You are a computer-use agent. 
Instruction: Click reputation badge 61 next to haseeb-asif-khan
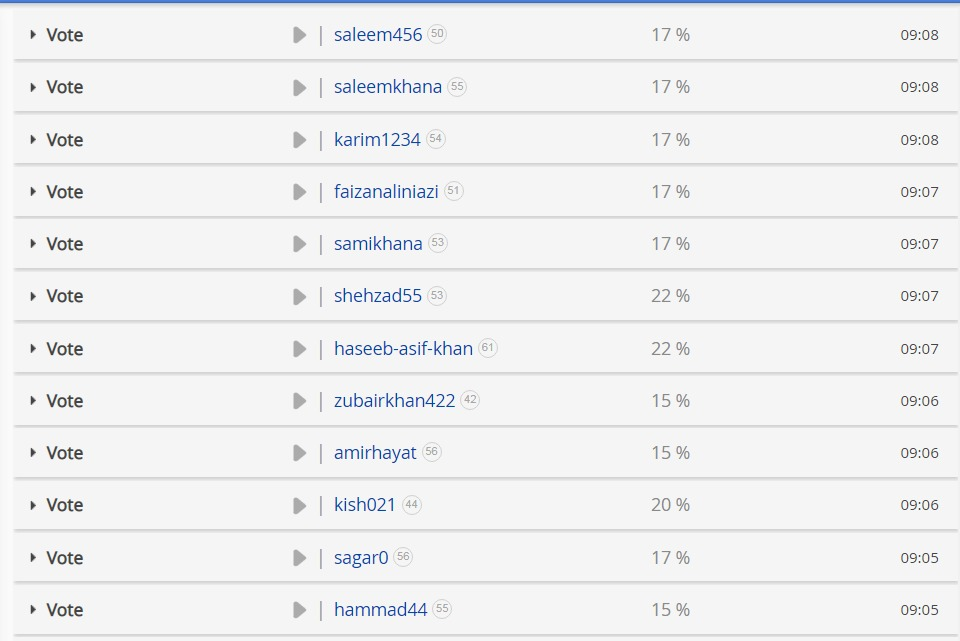pyautogui.click(x=488, y=348)
